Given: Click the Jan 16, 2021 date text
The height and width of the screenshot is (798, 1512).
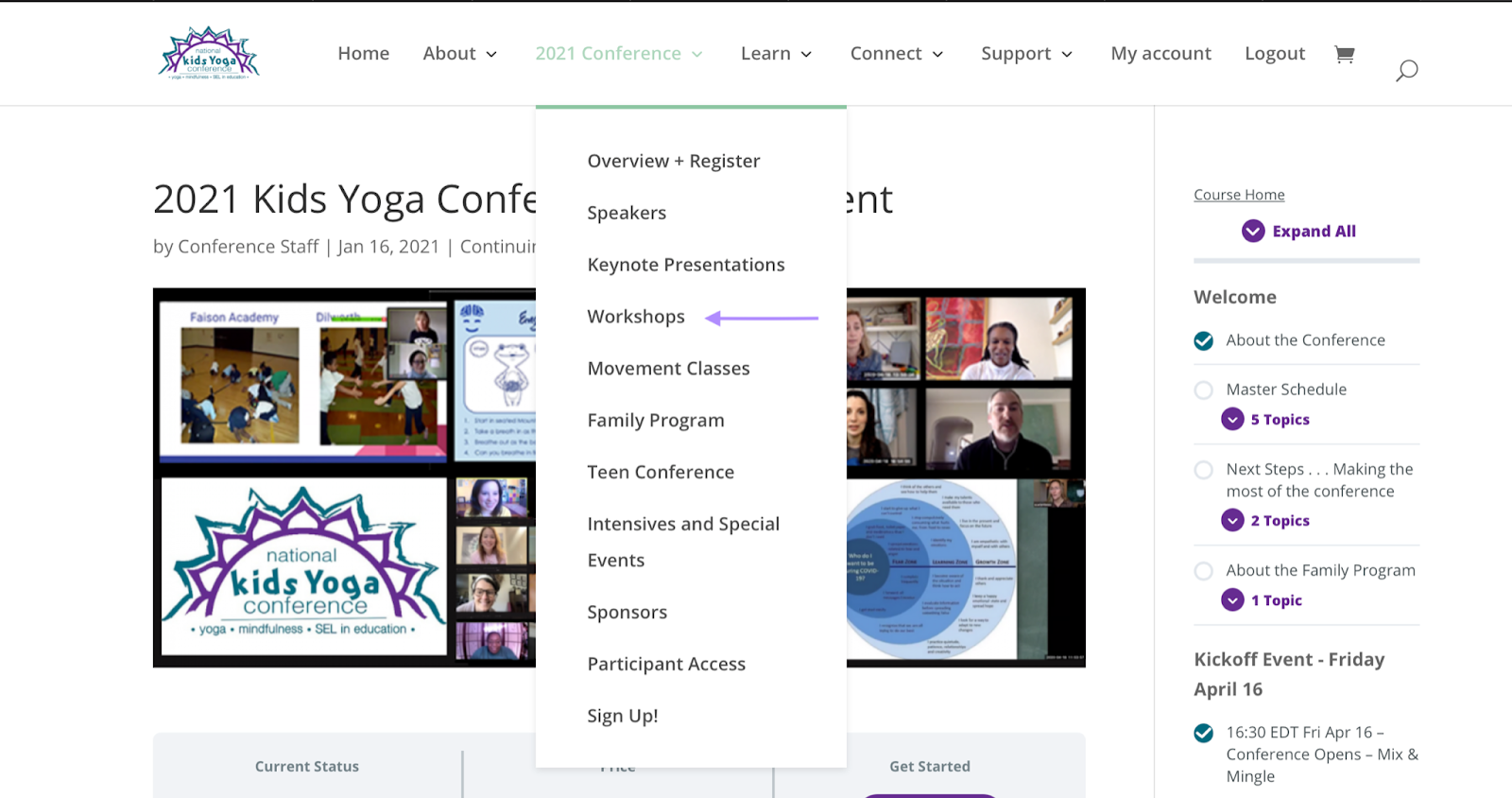Looking at the screenshot, I should 388,247.
